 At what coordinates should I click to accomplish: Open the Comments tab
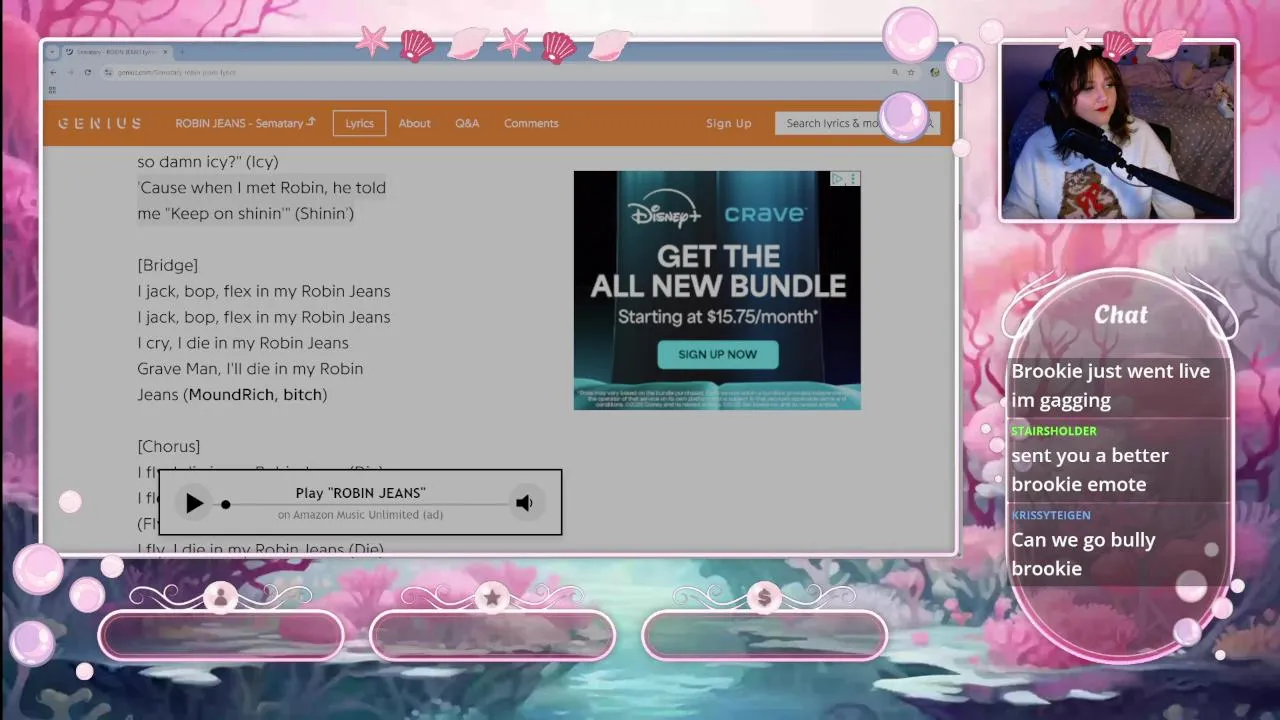pos(531,123)
